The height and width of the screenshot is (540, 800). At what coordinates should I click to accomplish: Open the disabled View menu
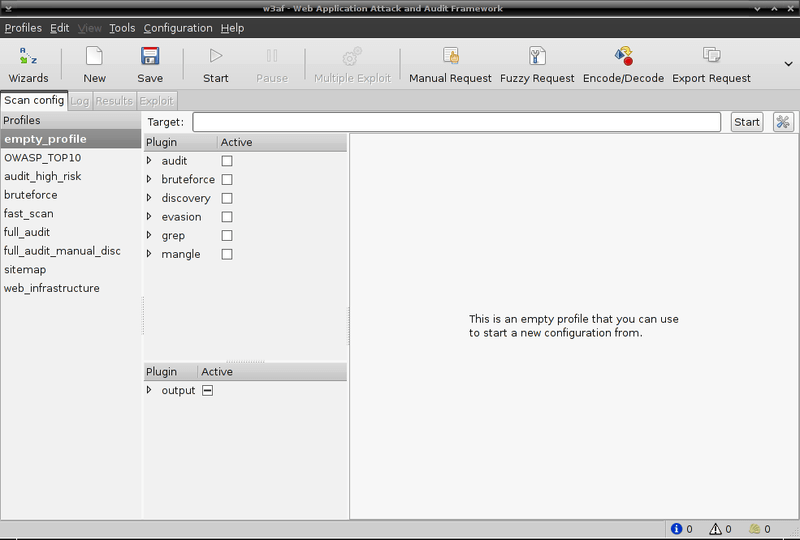pyautogui.click(x=89, y=28)
